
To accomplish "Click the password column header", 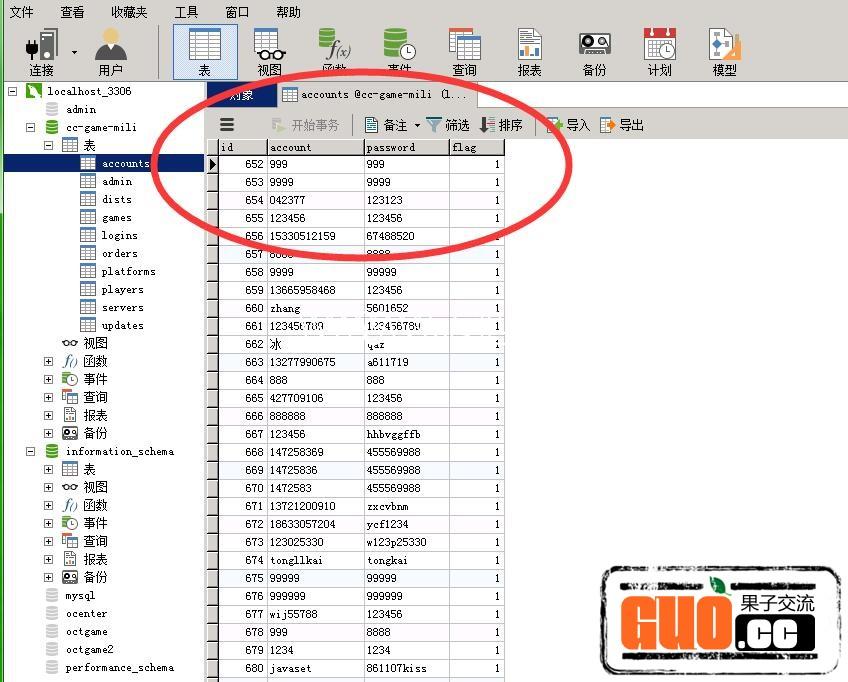I will (406, 147).
